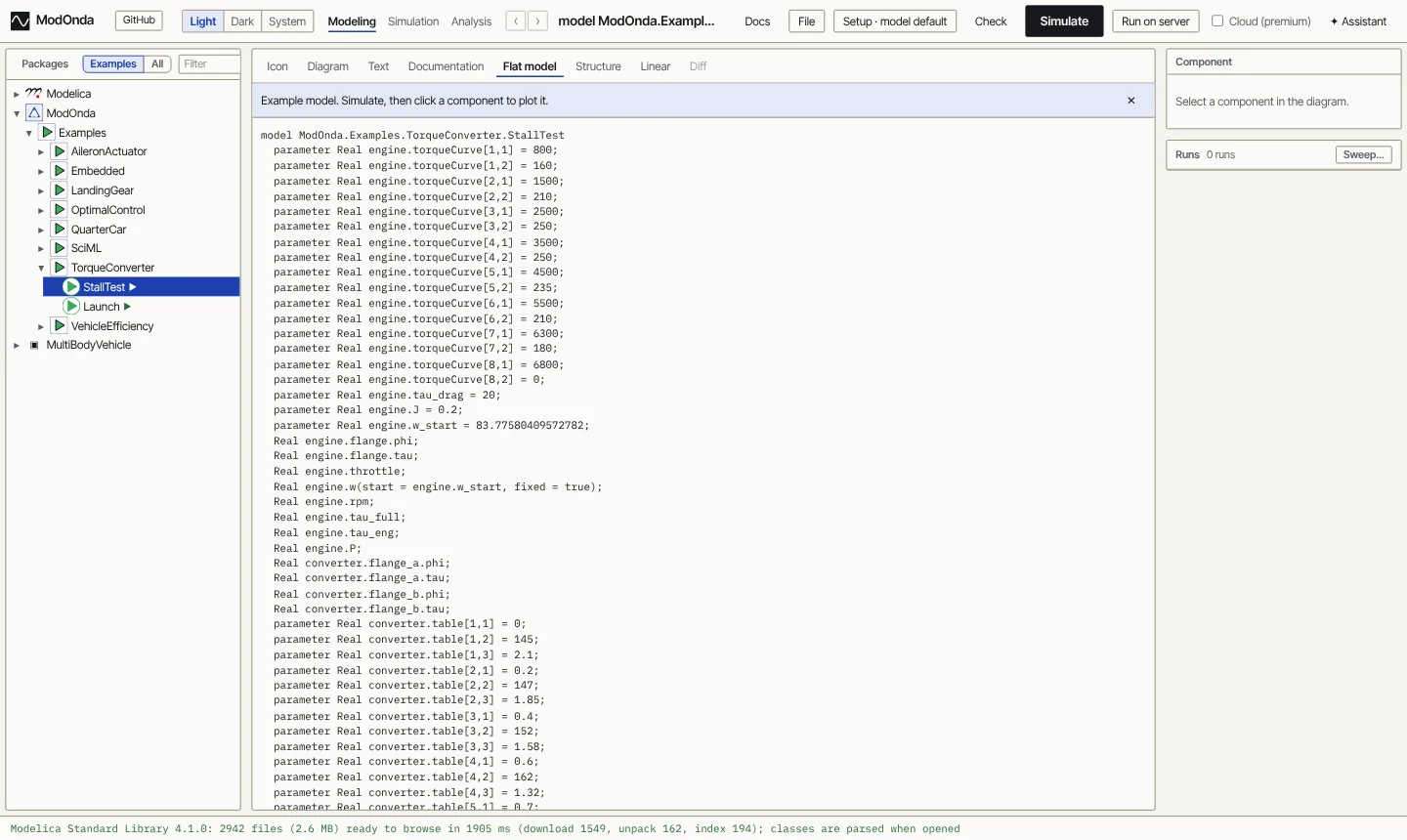Open the Simulation mode tab
The height and width of the screenshot is (840, 1407).
click(413, 21)
